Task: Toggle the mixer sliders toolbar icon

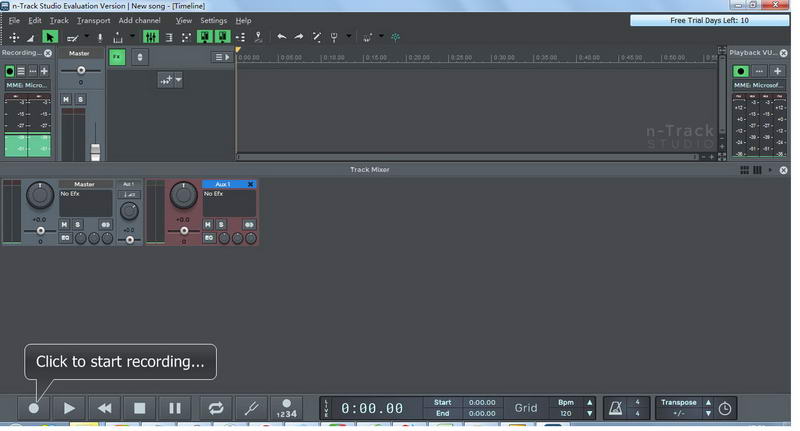Action: pos(151,37)
